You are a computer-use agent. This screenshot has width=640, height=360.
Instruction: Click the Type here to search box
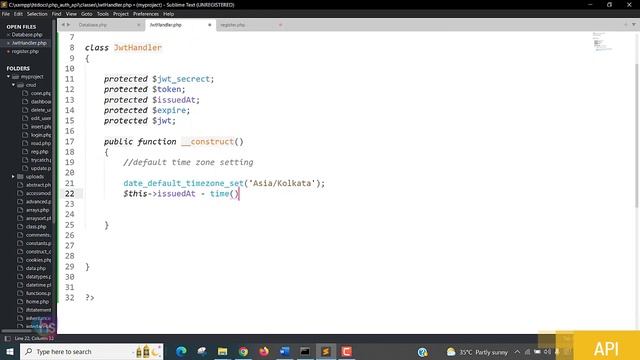tap(91, 351)
